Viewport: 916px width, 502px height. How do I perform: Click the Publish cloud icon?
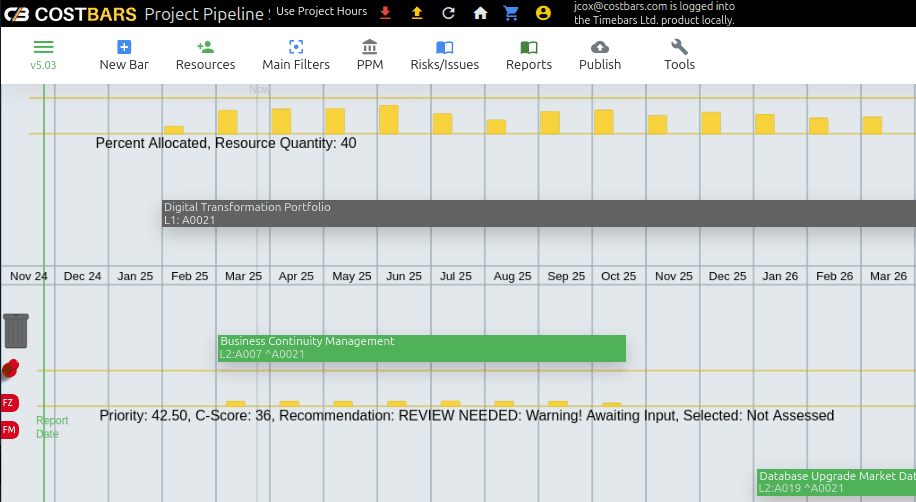[600, 47]
